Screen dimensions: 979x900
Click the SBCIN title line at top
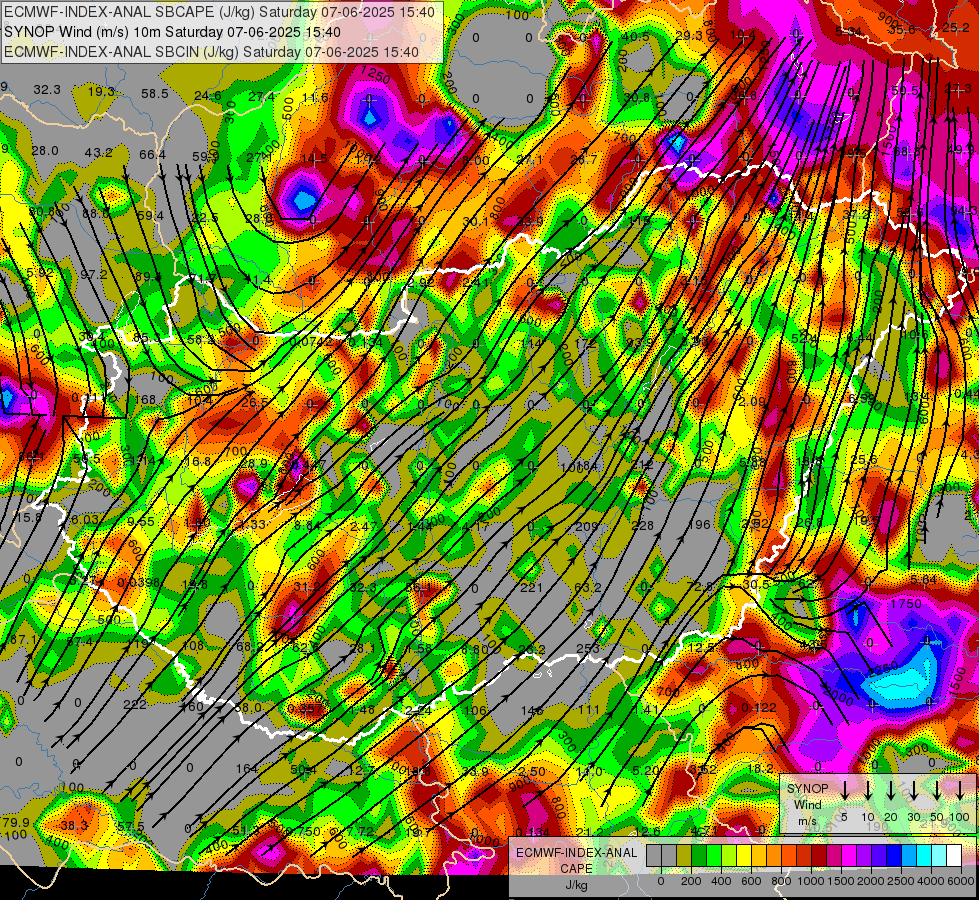click(x=211, y=52)
